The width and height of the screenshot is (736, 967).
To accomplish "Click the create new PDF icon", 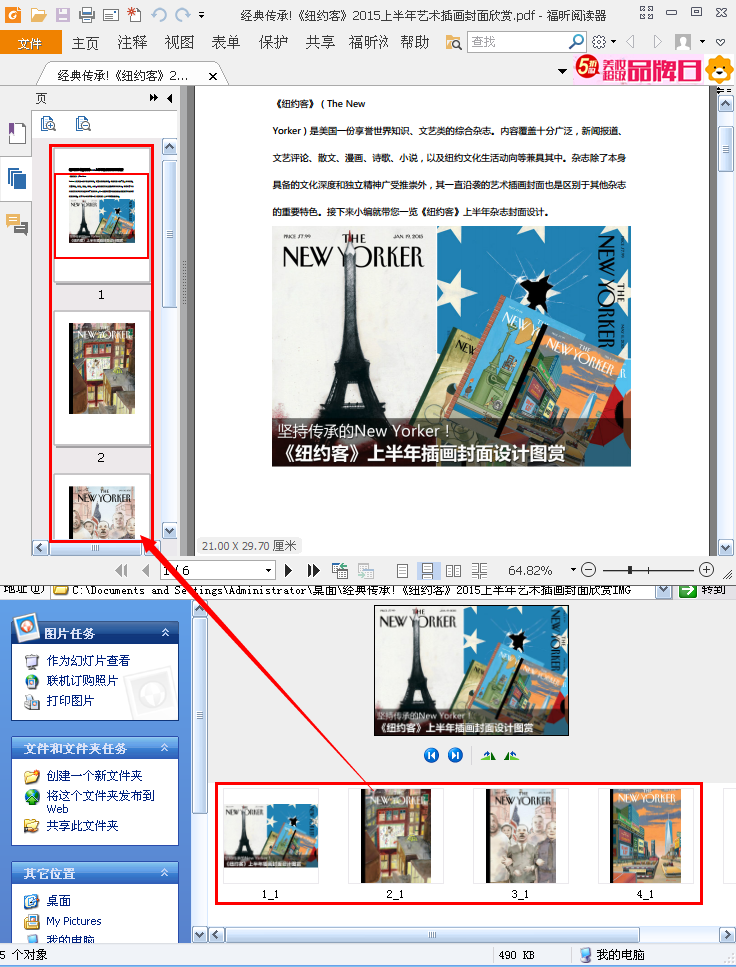I will point(134,14).
